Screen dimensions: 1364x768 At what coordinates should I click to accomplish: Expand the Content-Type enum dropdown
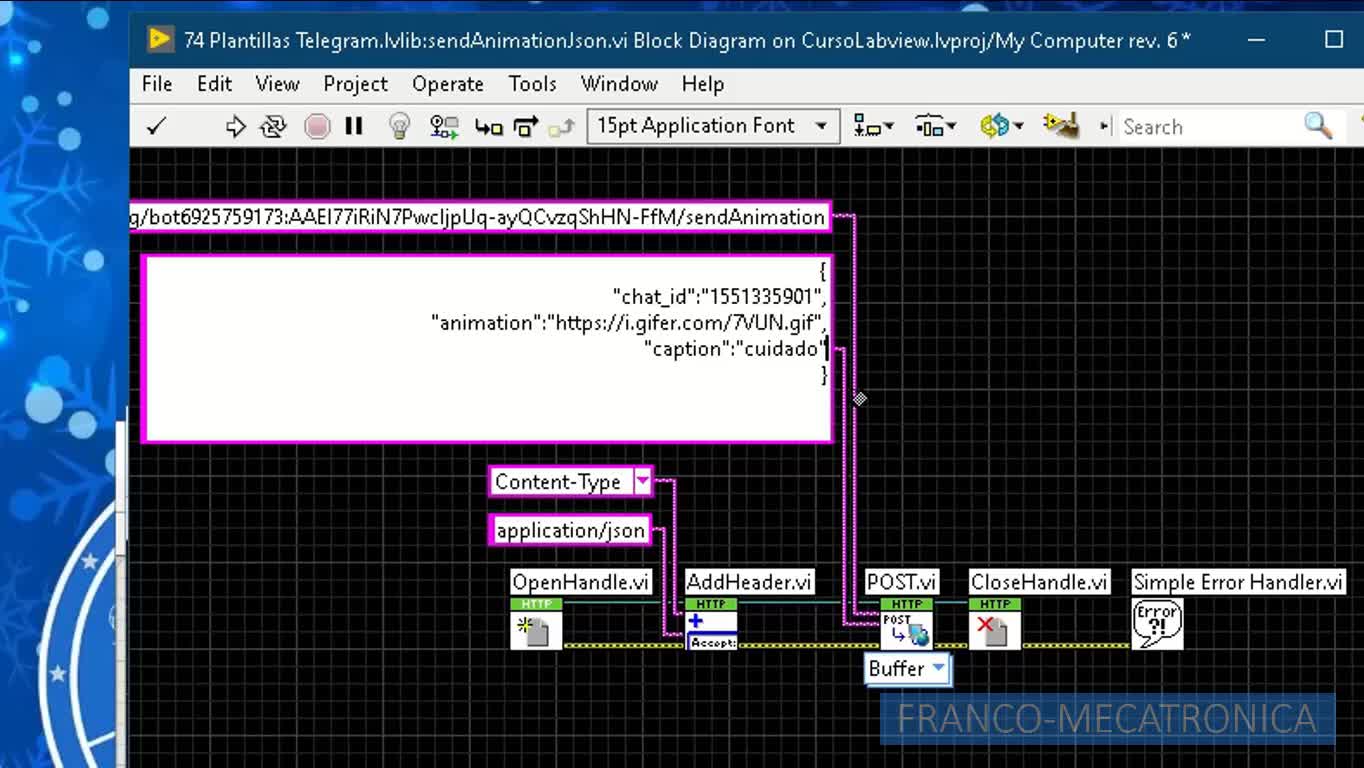643,482
